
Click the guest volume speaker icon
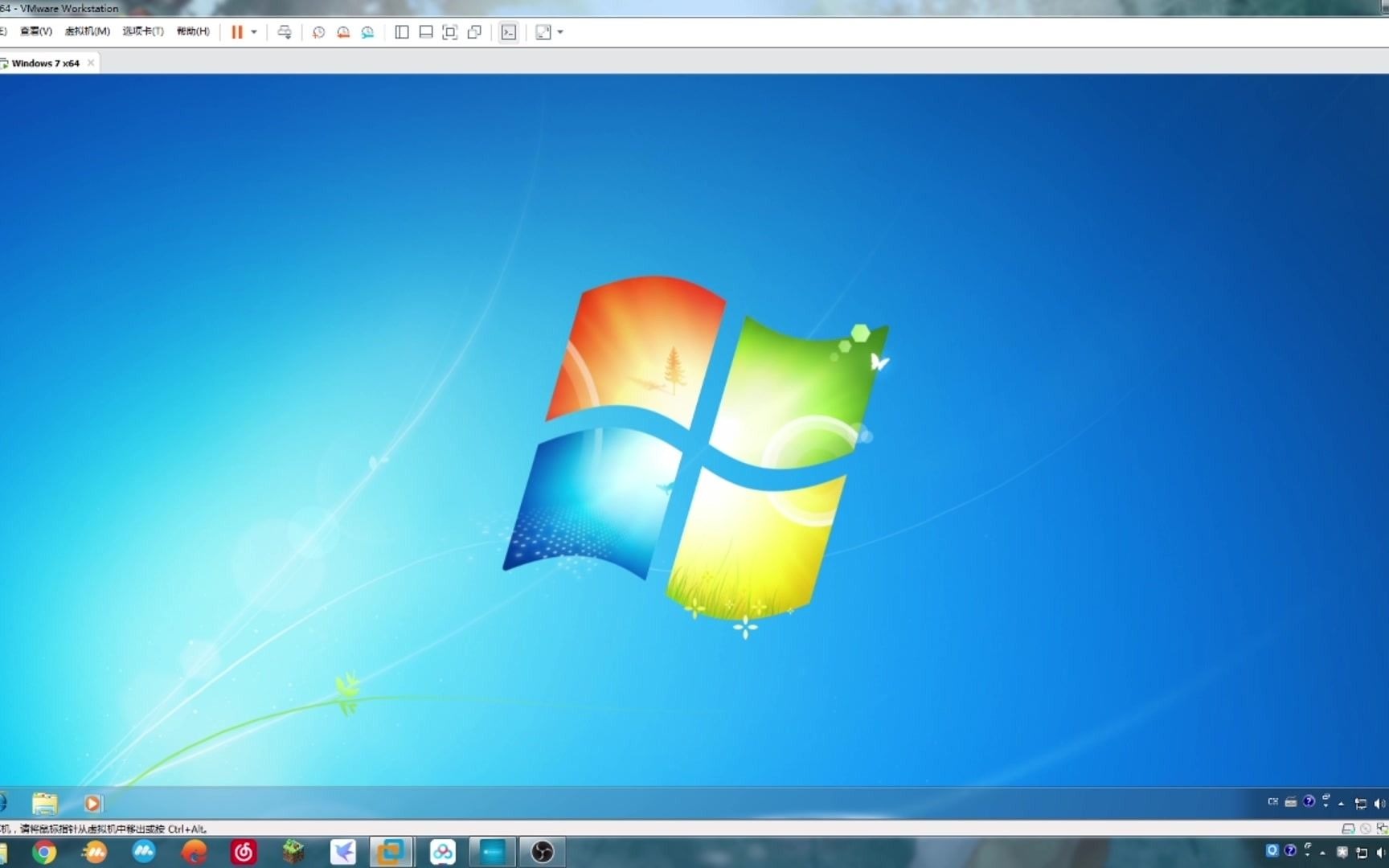pos(1380,803)
